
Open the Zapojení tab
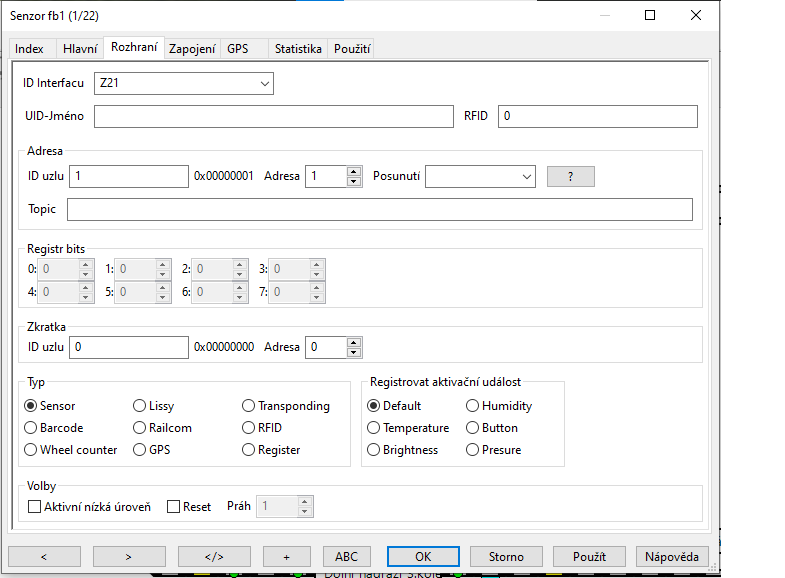click(x=192, y=49)
